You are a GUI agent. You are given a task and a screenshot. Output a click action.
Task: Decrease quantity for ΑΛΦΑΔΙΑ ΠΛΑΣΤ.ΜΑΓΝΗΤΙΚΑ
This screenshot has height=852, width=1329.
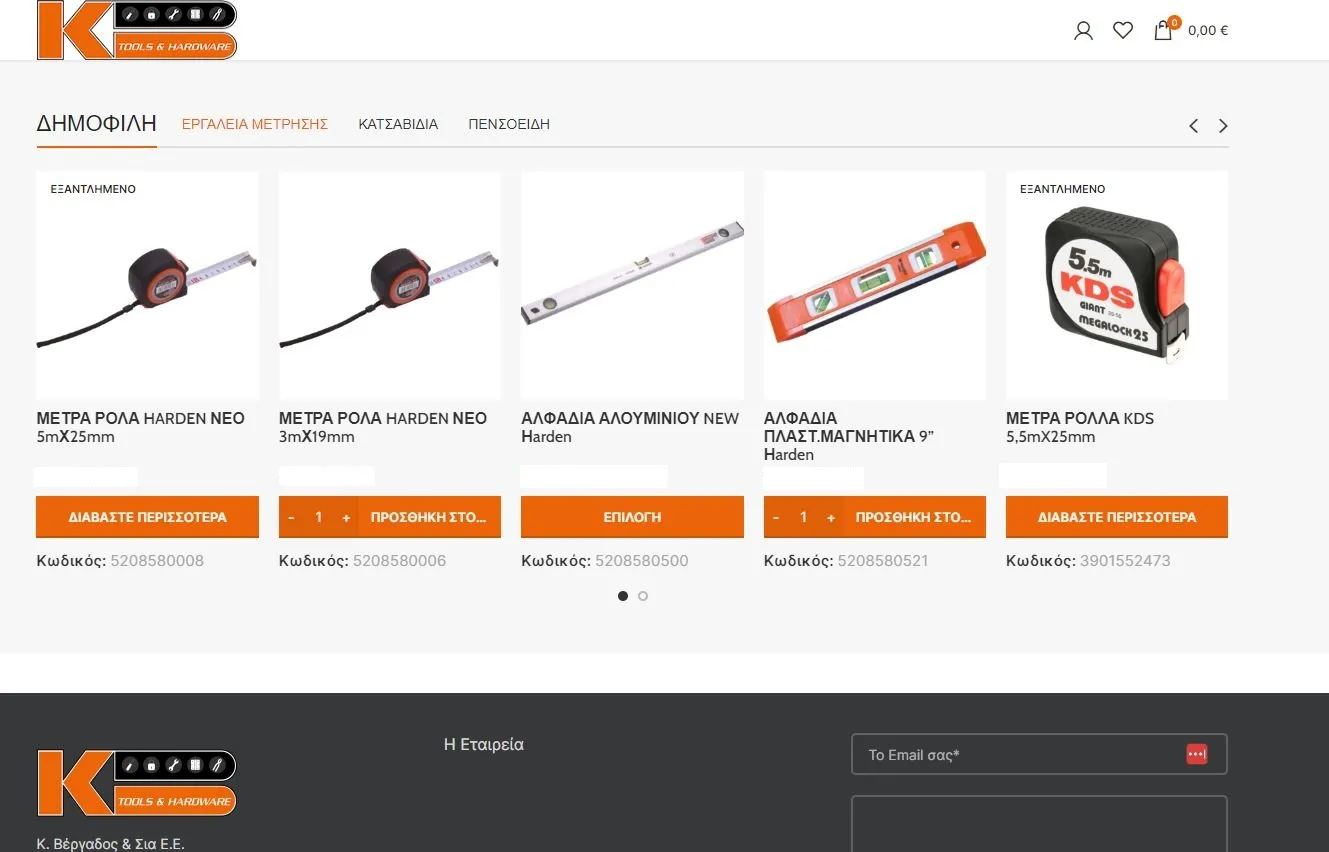(776, 517)
